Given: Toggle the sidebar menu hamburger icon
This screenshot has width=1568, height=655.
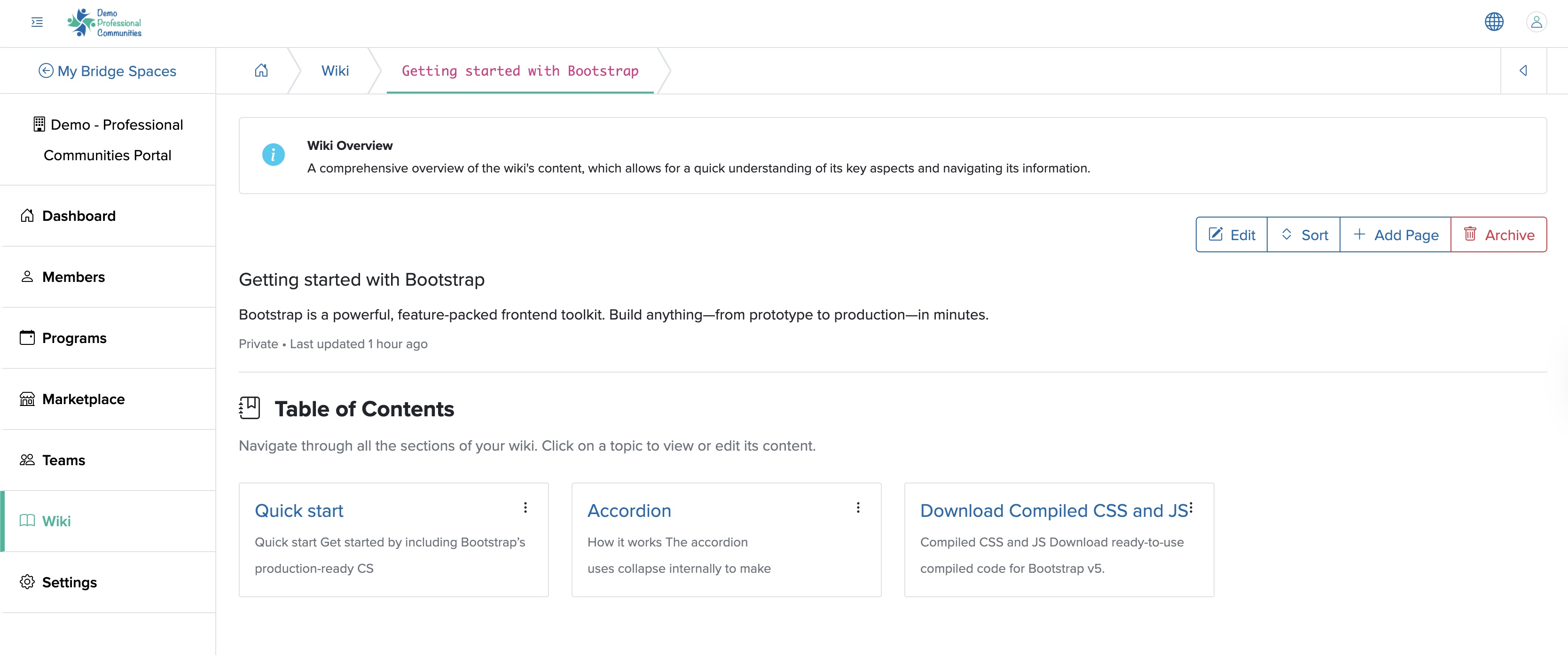Looking at the screenshot, I should coord(37,23).
